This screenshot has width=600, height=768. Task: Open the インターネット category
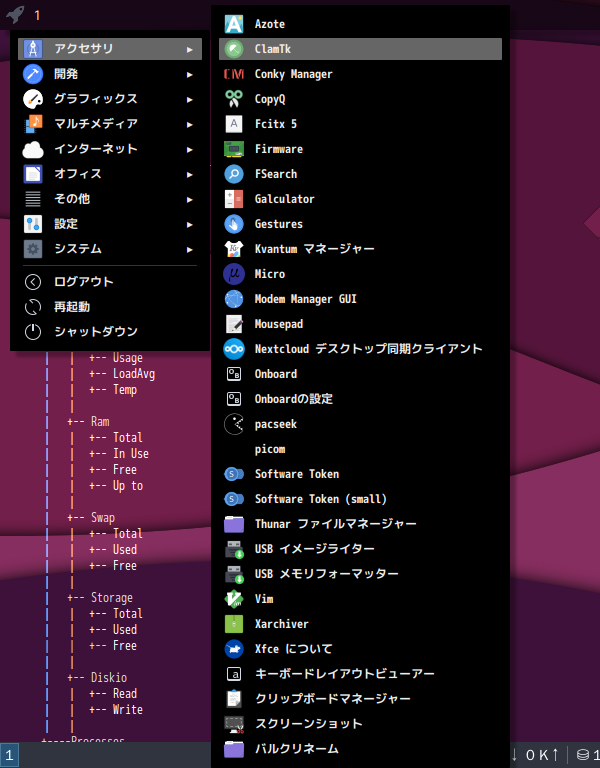[110, 149]
